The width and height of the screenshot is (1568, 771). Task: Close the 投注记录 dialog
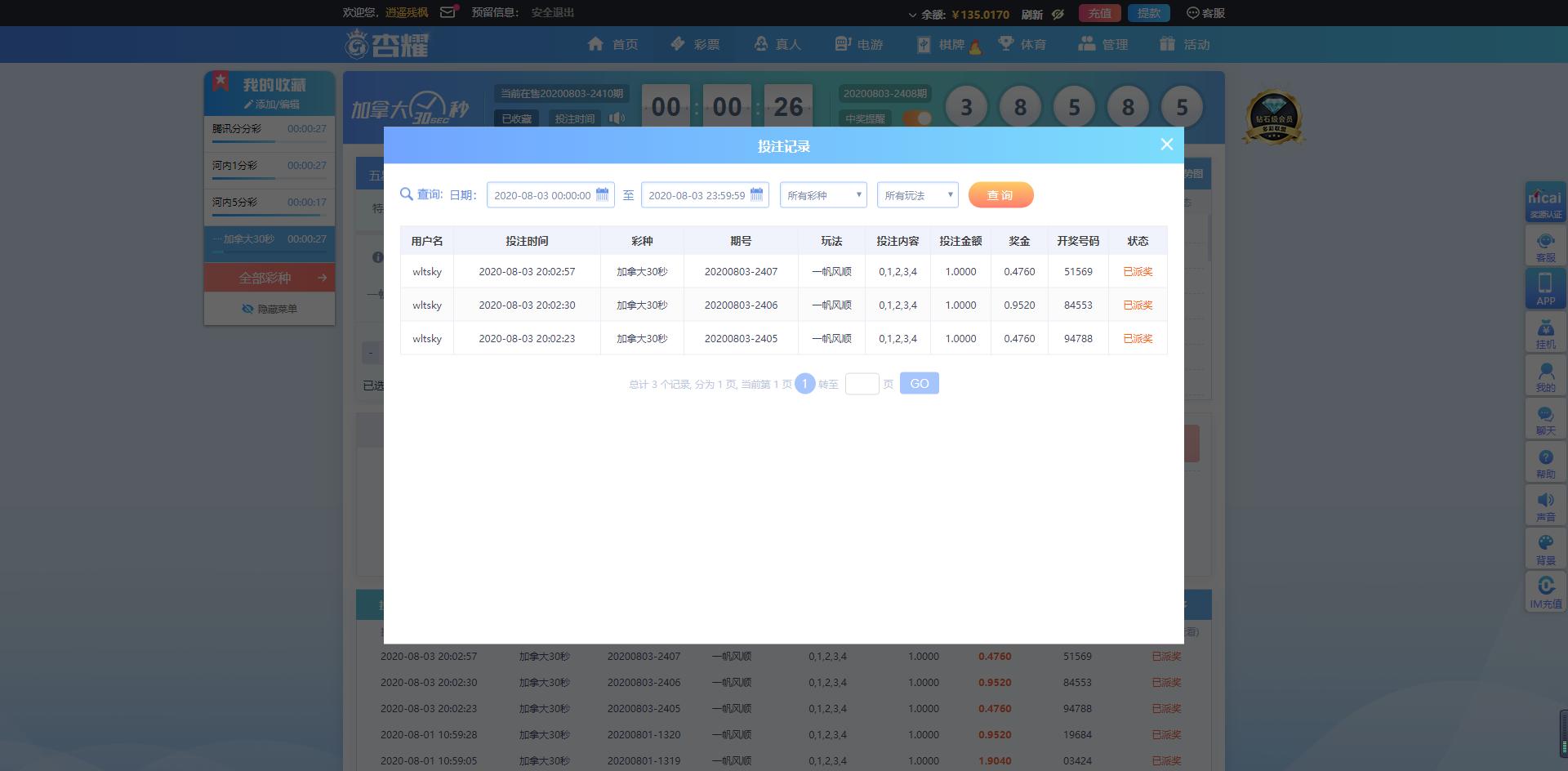[1166, 145]
